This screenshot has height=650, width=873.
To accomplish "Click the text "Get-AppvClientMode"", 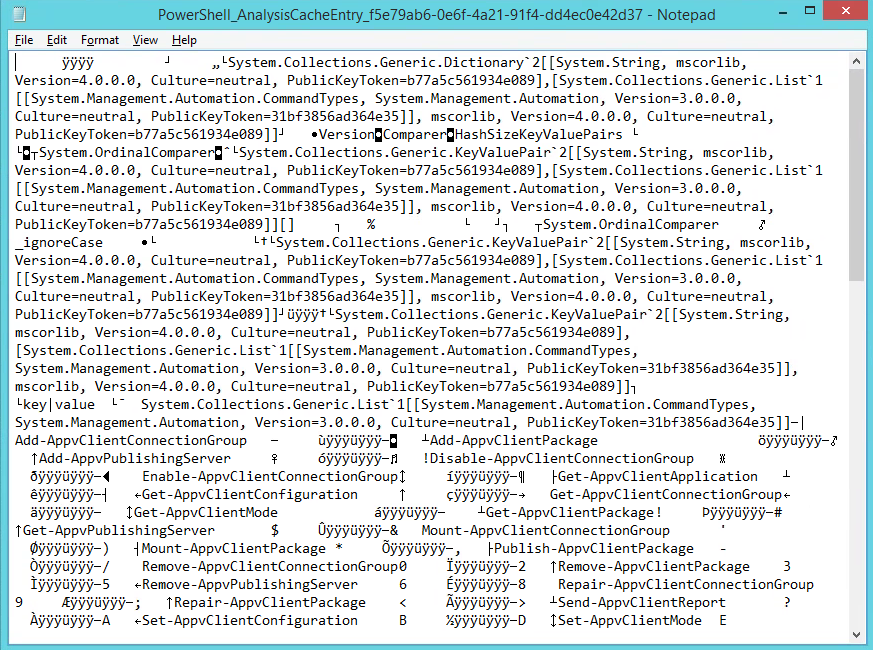I will click(x=206, y=512).
